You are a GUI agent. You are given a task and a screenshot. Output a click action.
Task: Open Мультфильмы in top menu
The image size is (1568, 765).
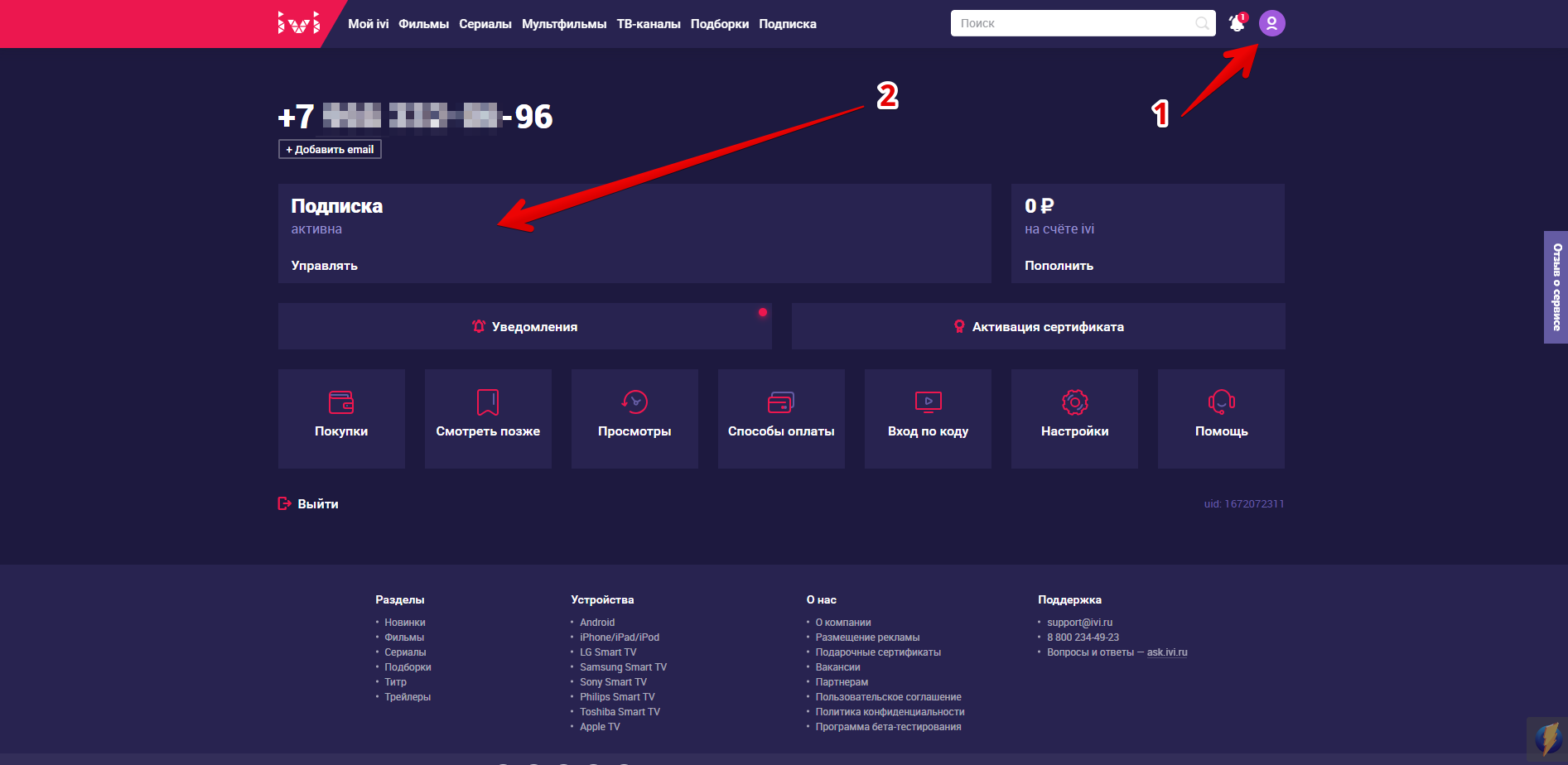coord(564,24)
